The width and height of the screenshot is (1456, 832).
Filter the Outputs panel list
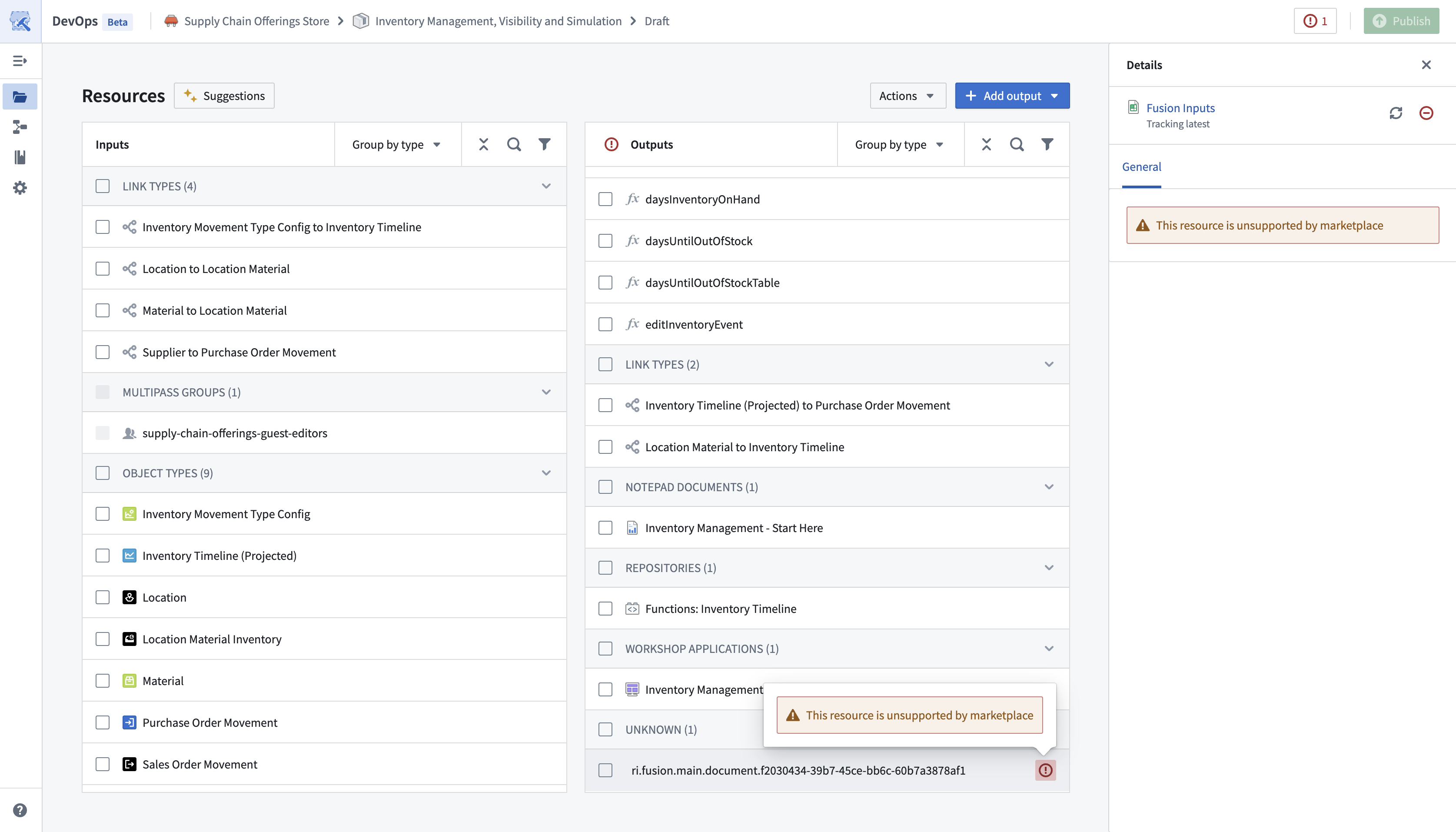(x=1047, y=144)
